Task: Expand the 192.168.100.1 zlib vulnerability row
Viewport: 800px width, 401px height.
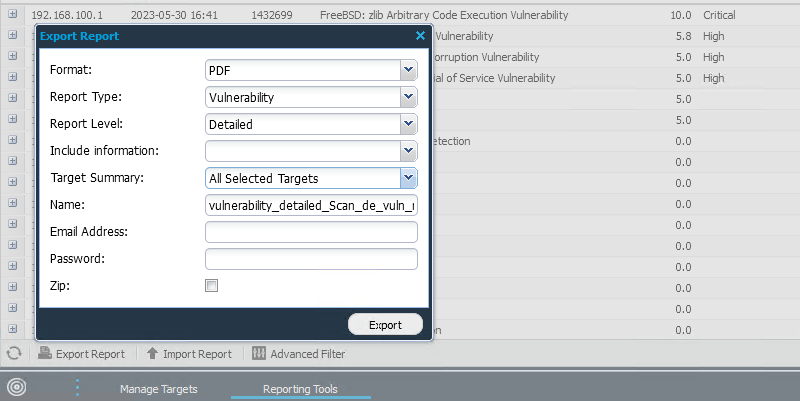Action: [x=13, y=16]
